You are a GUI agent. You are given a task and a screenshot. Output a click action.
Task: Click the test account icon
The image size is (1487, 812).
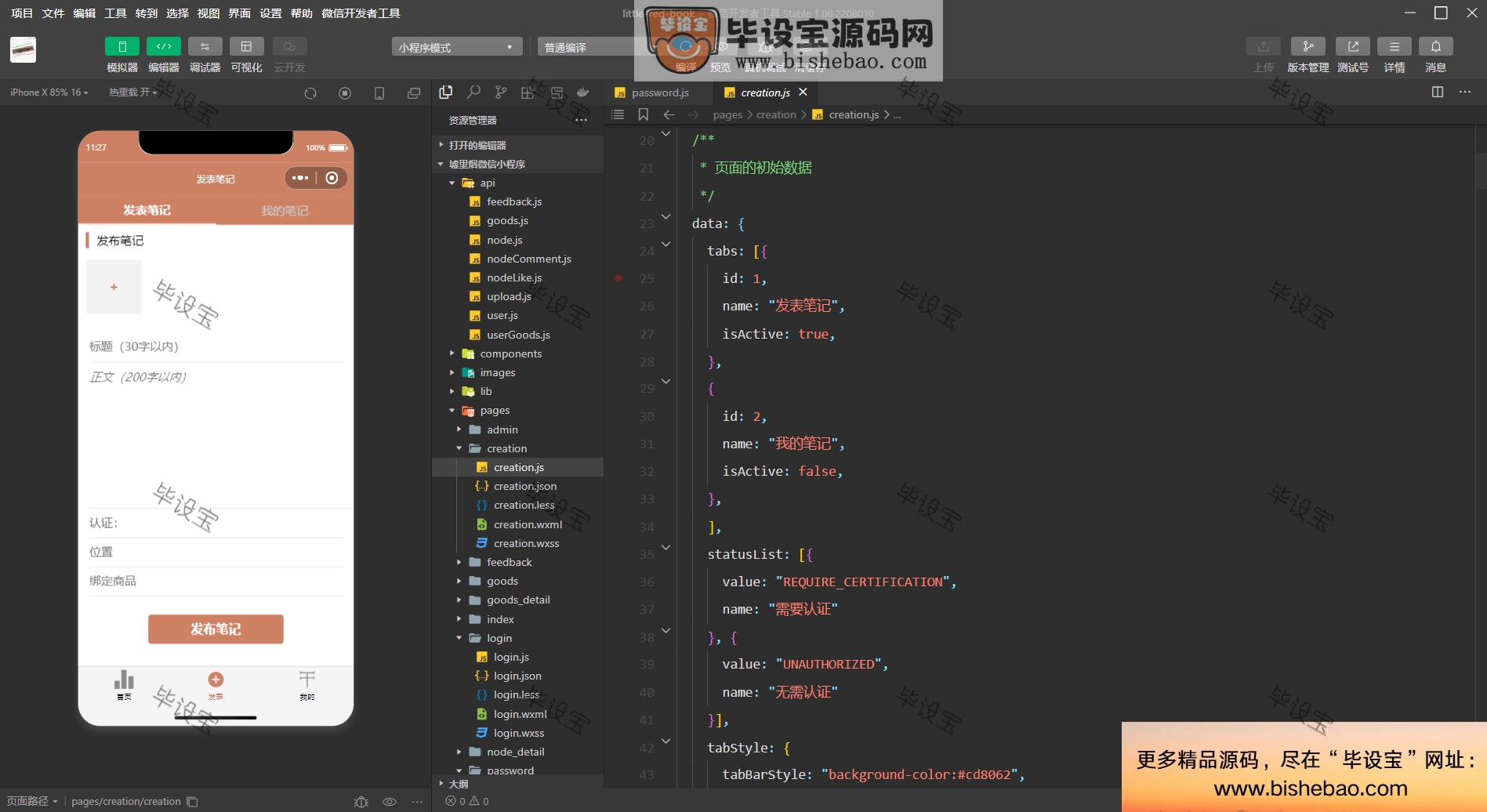[1352, 47]
